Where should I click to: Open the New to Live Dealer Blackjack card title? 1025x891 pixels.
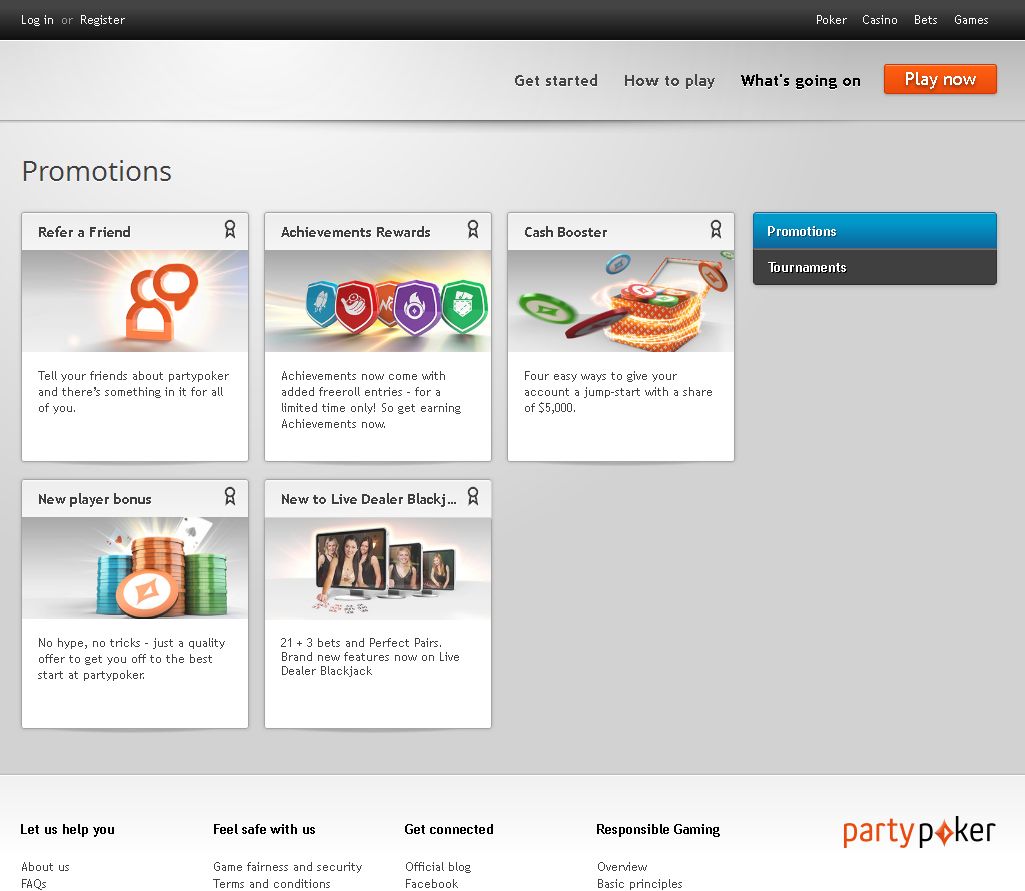coord(369,499)
